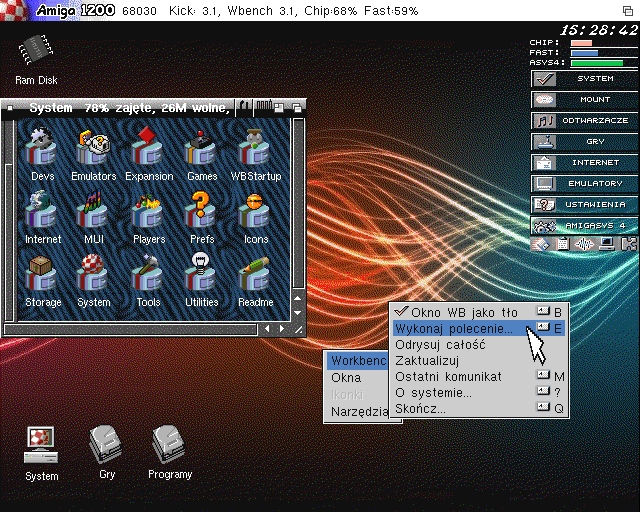Open the Games drawer in System window
The width and height of the screenshot is (640, 512).
[202, 155]
